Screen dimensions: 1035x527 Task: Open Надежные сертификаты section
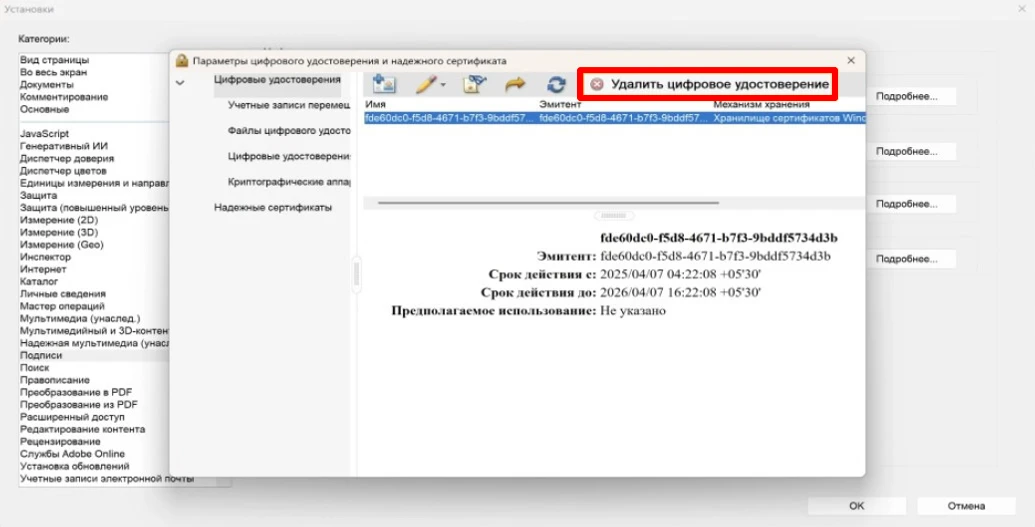pos(272,207)
